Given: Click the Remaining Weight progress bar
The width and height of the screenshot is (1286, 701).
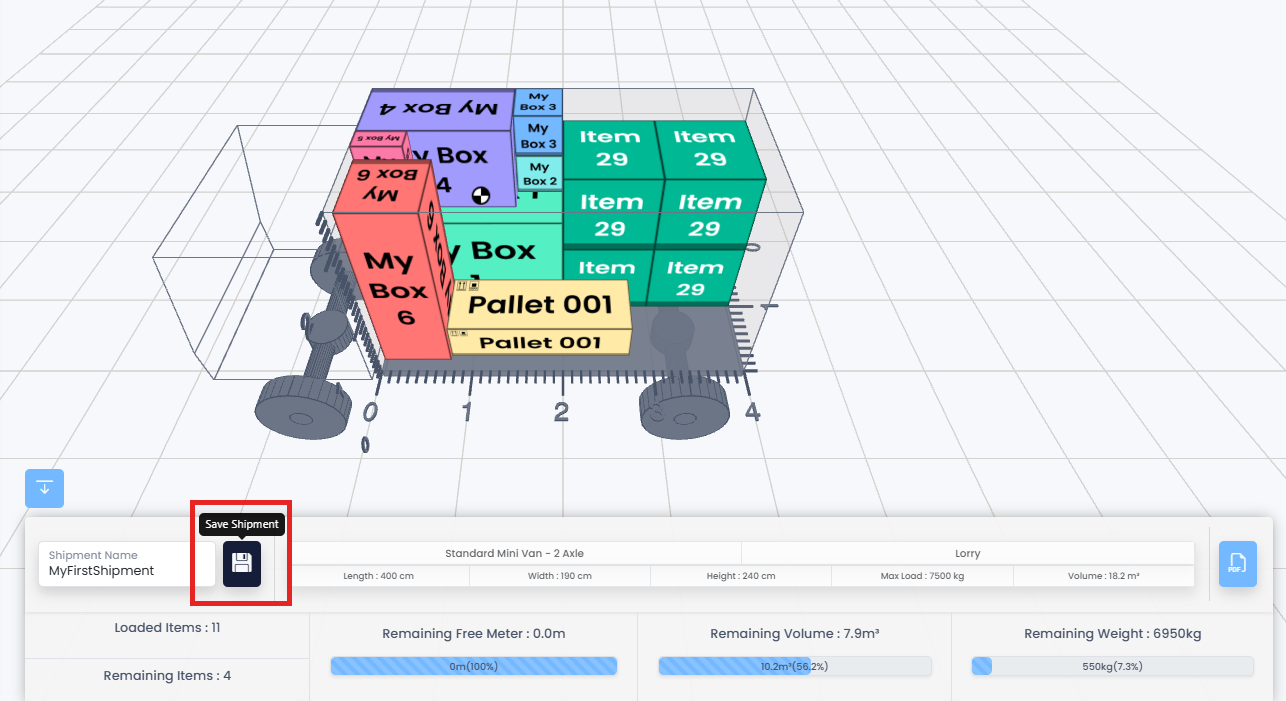Looking at the screenshot, I should [1111, 666].
